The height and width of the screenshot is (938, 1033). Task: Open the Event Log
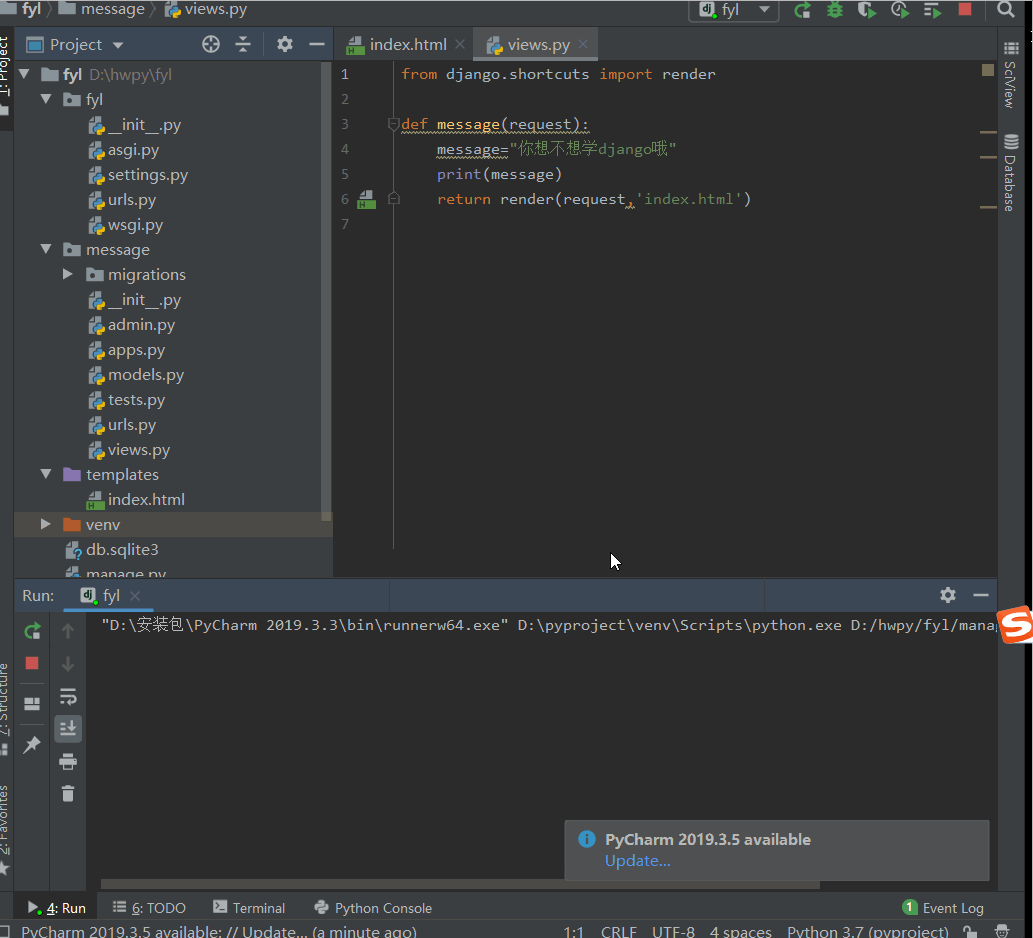(x=943, y=908)
